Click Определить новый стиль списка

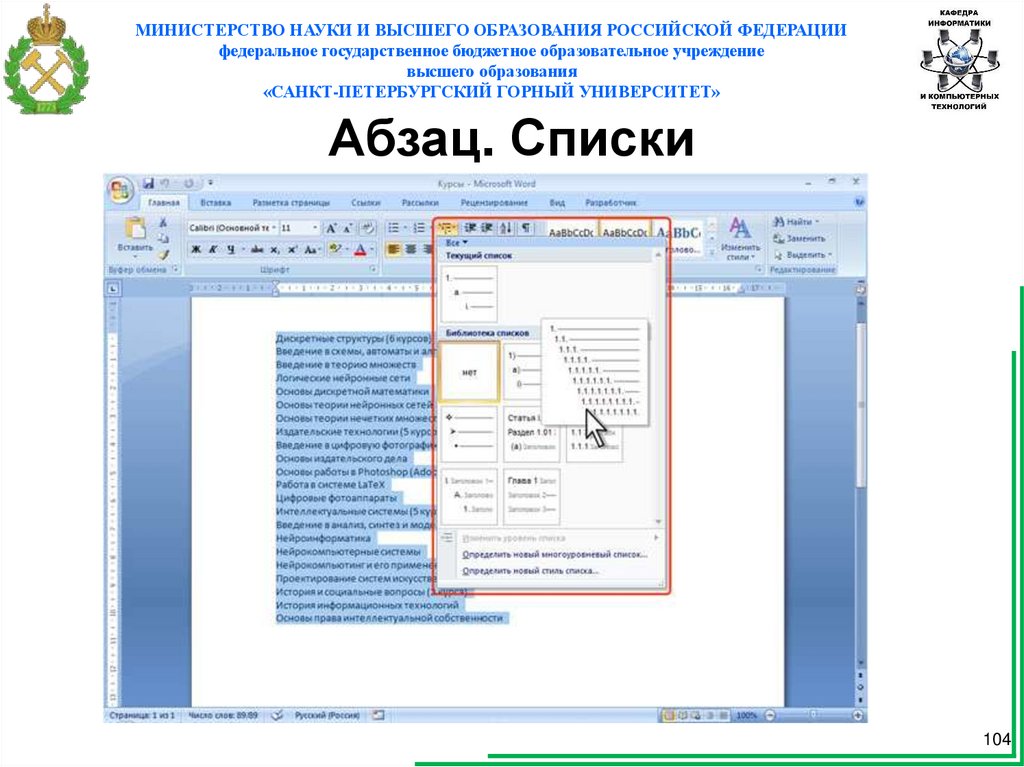pyautogui.click(x=530, y=571)
